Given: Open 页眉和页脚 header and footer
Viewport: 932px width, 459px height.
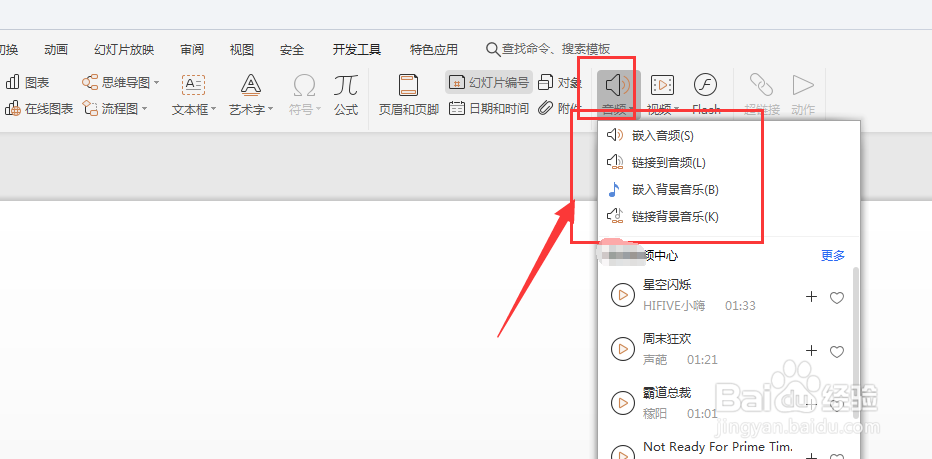Looking at the screenshot, I should tap(409, 95).
